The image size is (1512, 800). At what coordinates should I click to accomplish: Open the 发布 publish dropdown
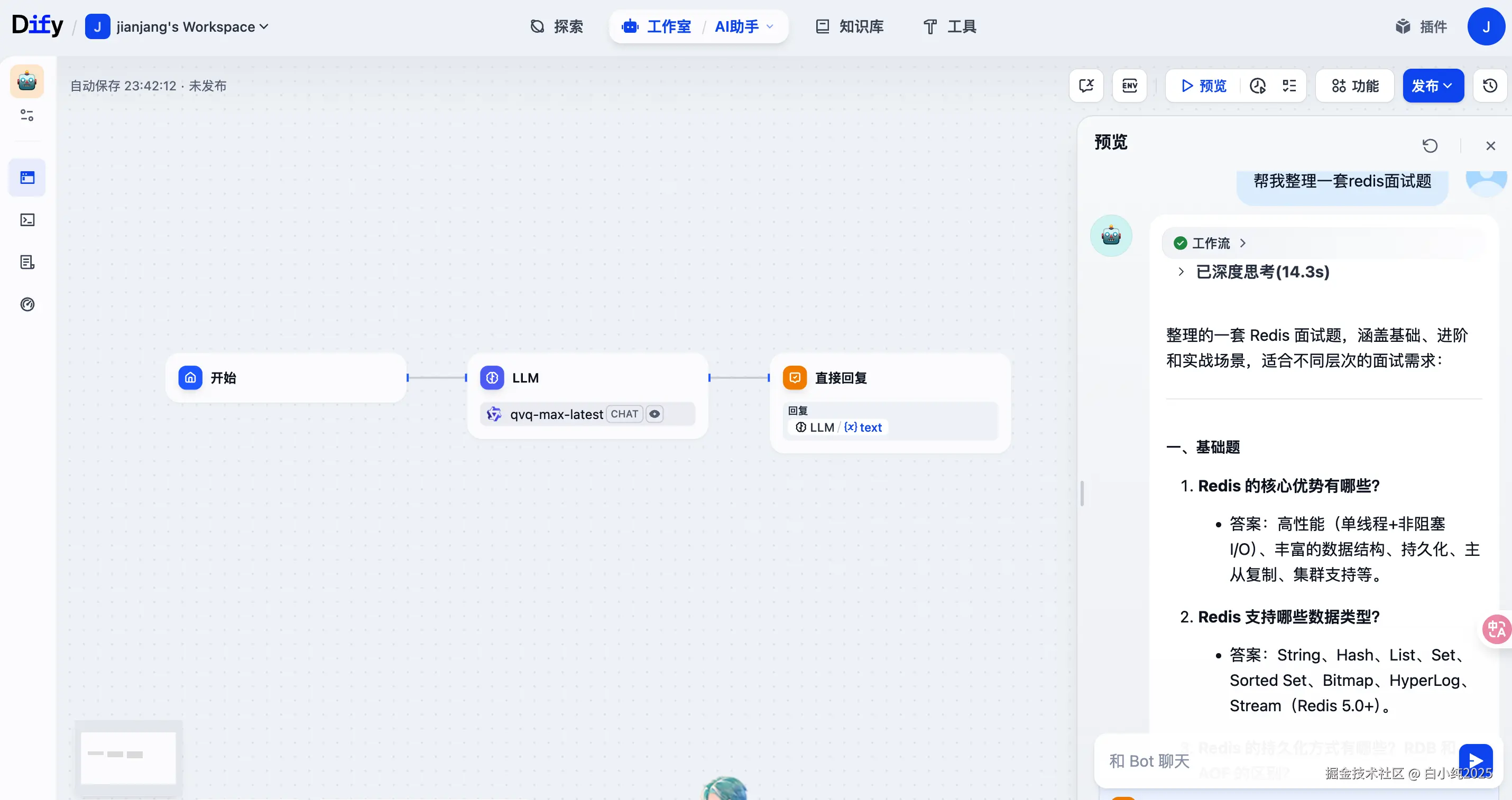[x=1432, y=86]
